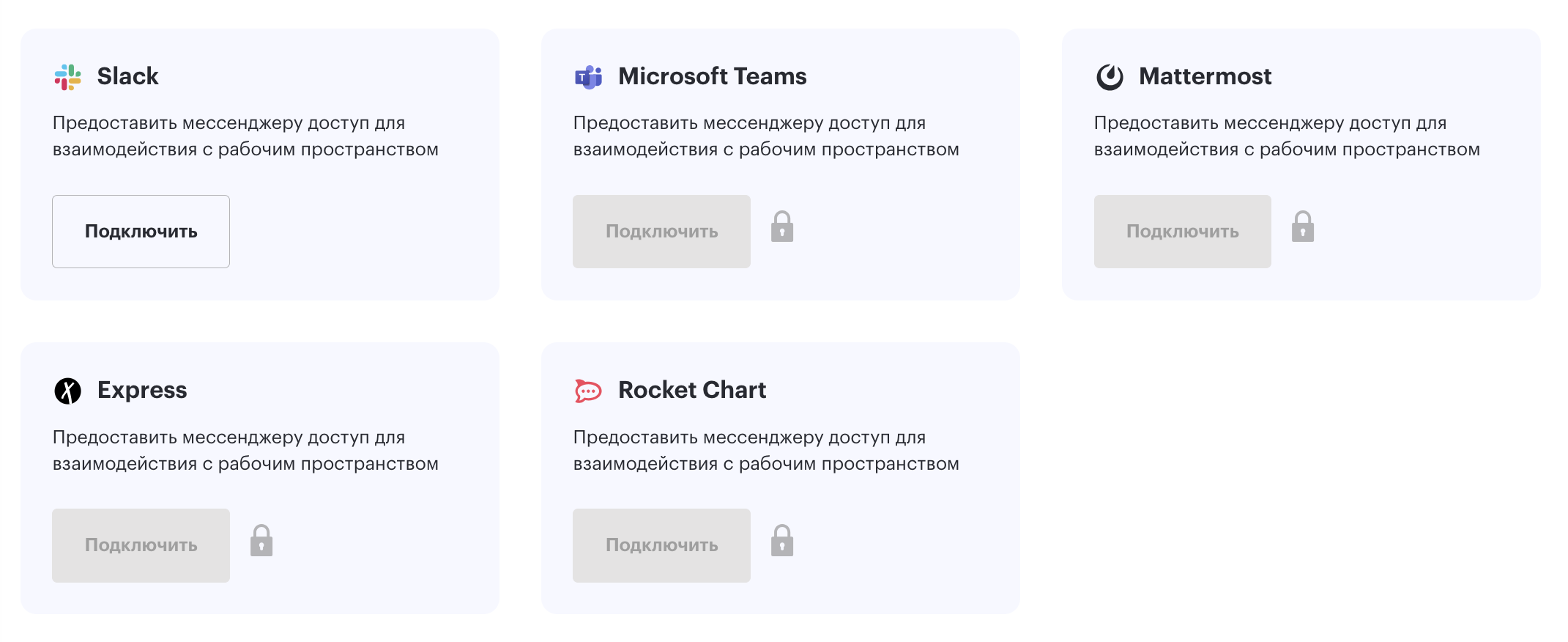Click the lock icon in Express card
Screen dimensions: 1568x642
point(261,540)
